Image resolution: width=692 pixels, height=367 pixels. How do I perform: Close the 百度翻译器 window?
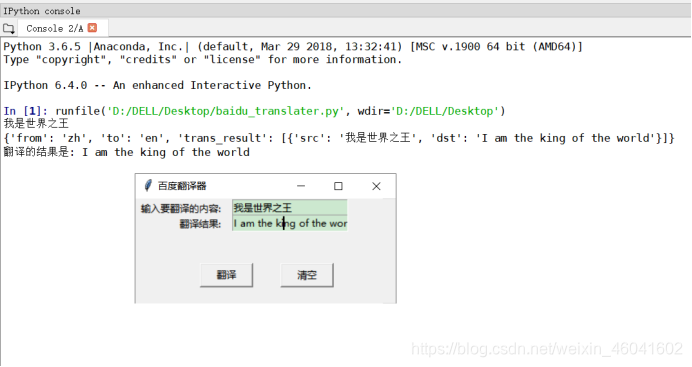tap(376, 186)
